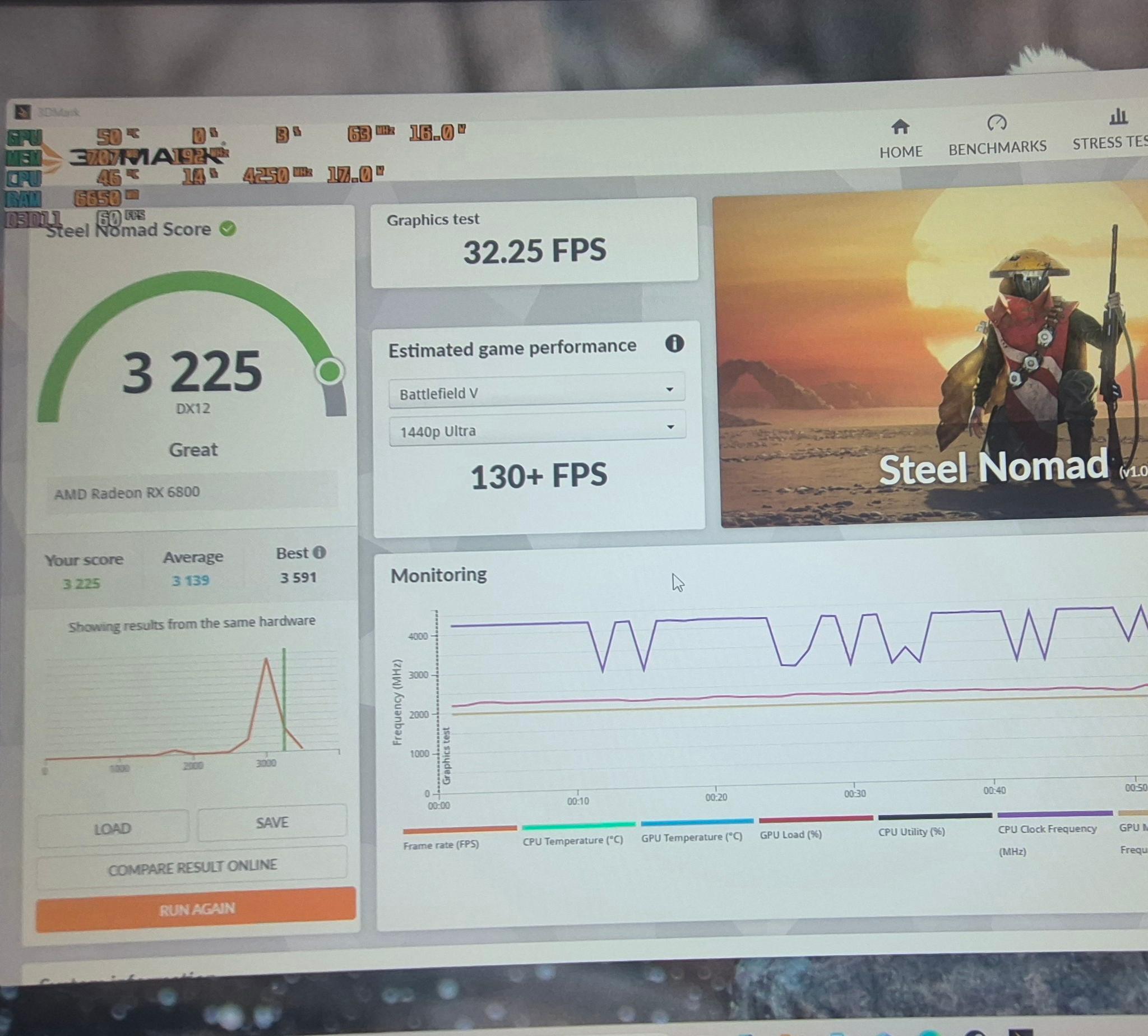Open the Battlefield V game dropdown

coord(536,392)
